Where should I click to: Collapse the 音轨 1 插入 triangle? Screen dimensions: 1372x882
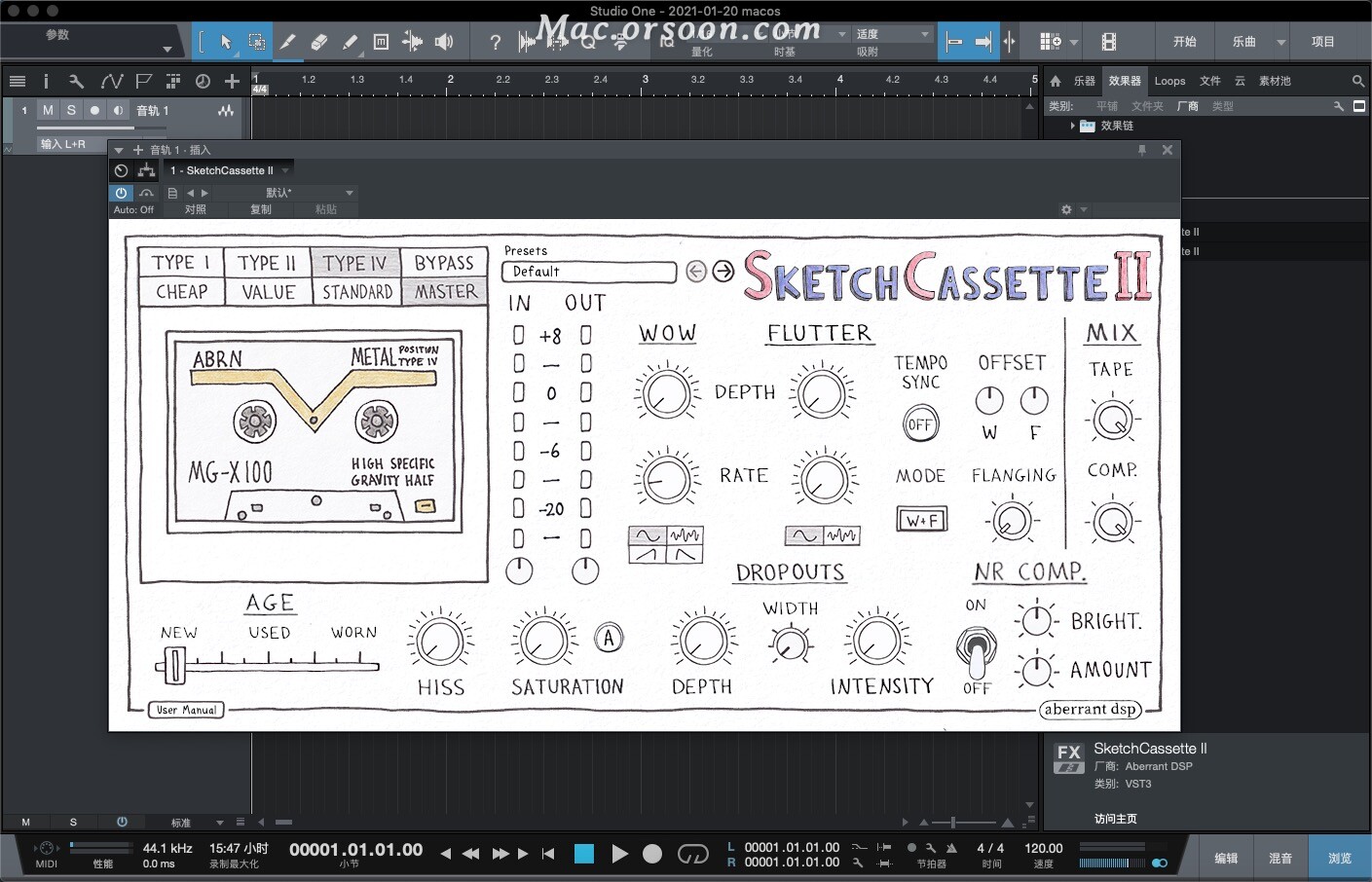tap(119, 150)
